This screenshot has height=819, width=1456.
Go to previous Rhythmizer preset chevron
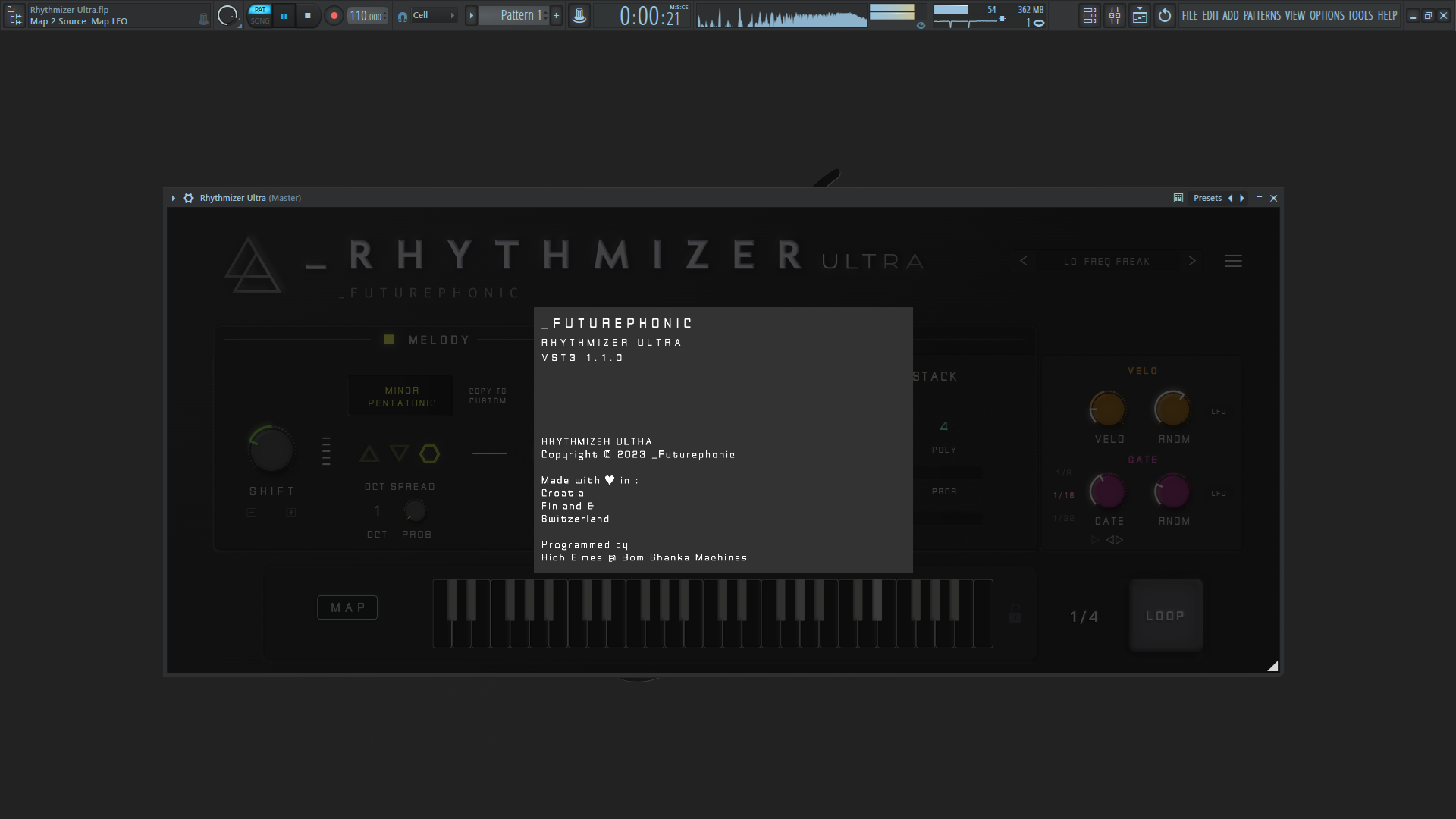(1024, 261)
